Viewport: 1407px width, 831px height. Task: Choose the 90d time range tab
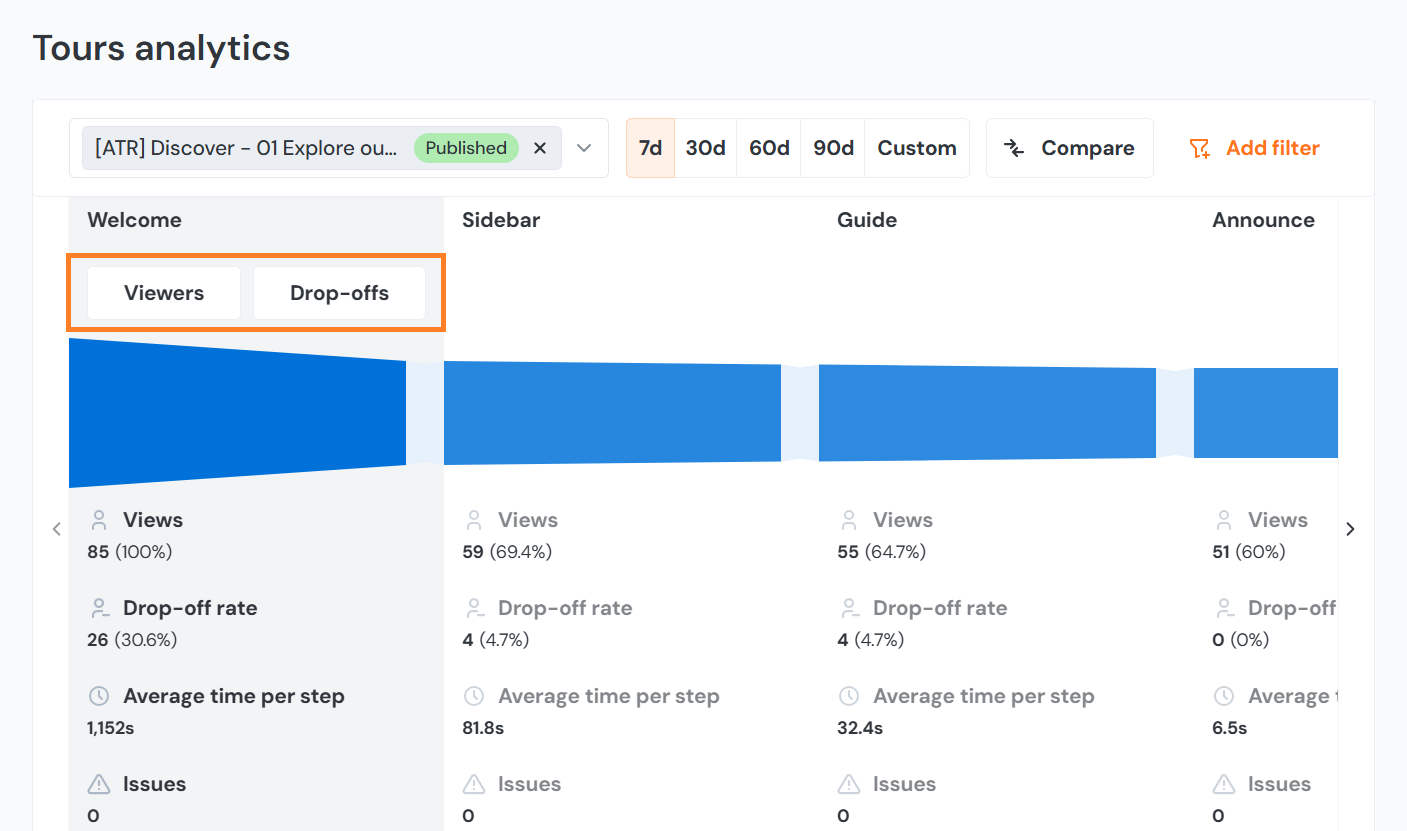[833, 148]
